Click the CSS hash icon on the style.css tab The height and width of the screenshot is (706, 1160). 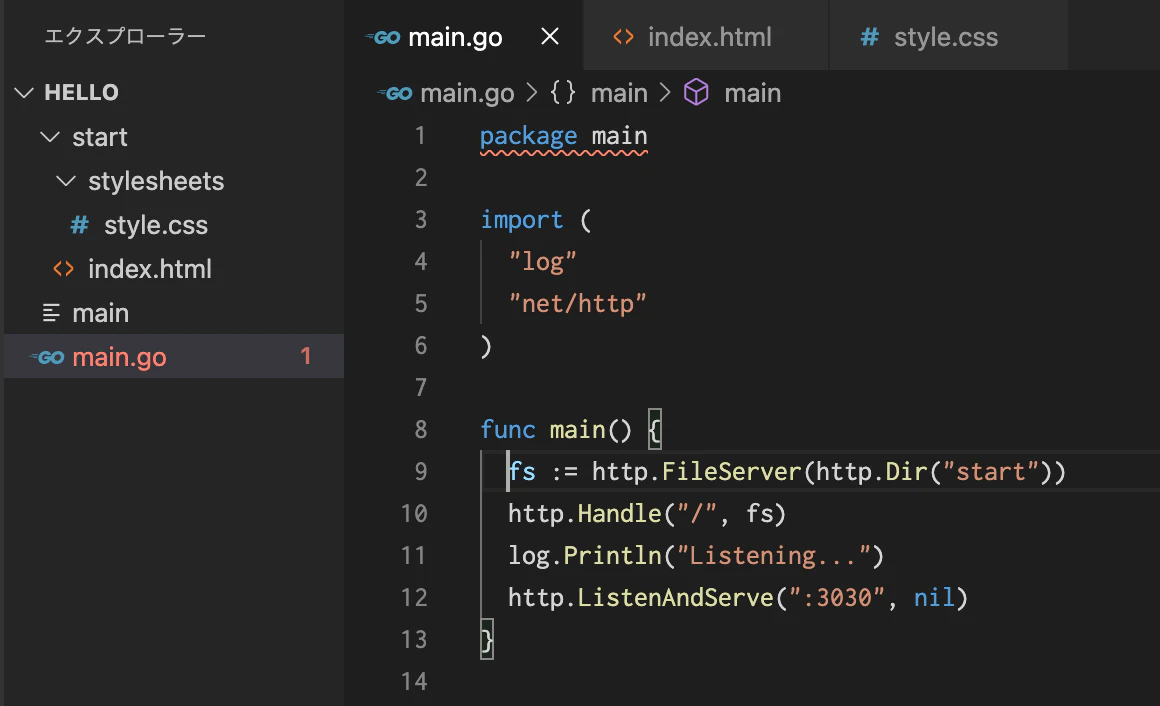tap(869, 37)
